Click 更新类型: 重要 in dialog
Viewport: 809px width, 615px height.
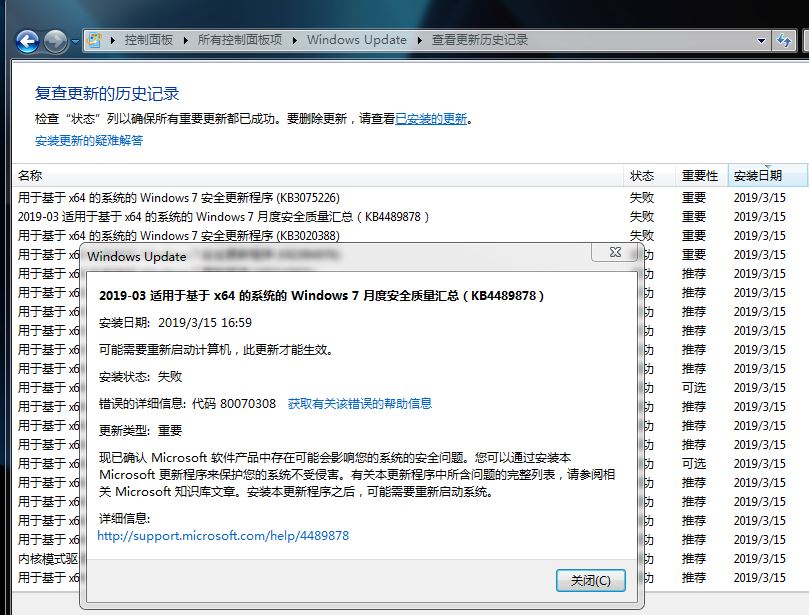(140, 430)
